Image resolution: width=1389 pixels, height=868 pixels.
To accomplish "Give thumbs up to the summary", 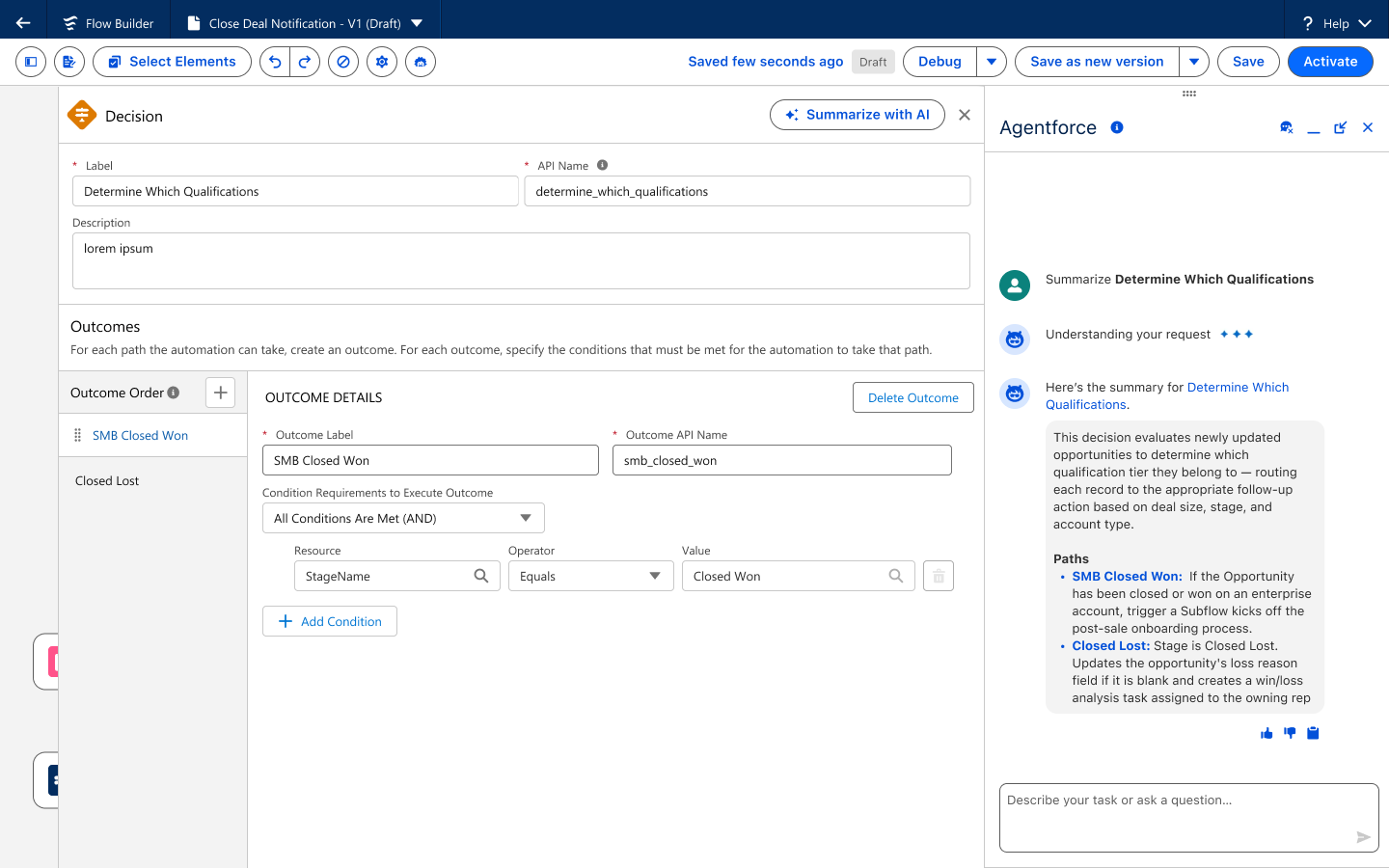I will 1266,734.
